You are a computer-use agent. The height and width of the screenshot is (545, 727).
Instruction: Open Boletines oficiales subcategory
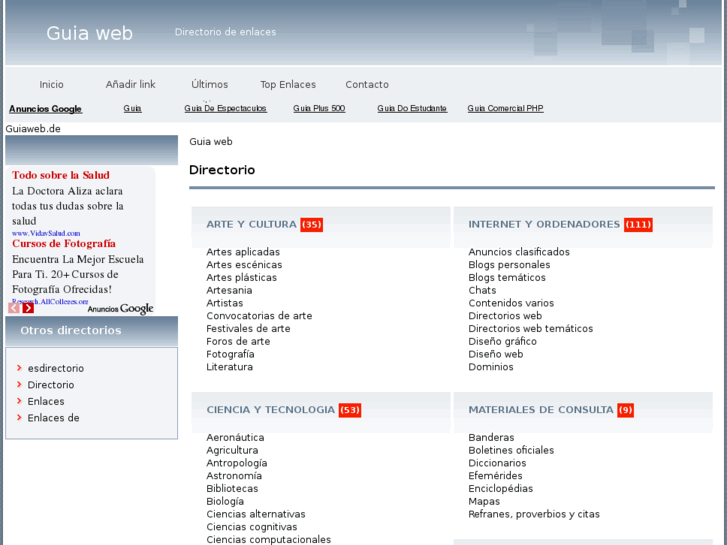[511, 450]
